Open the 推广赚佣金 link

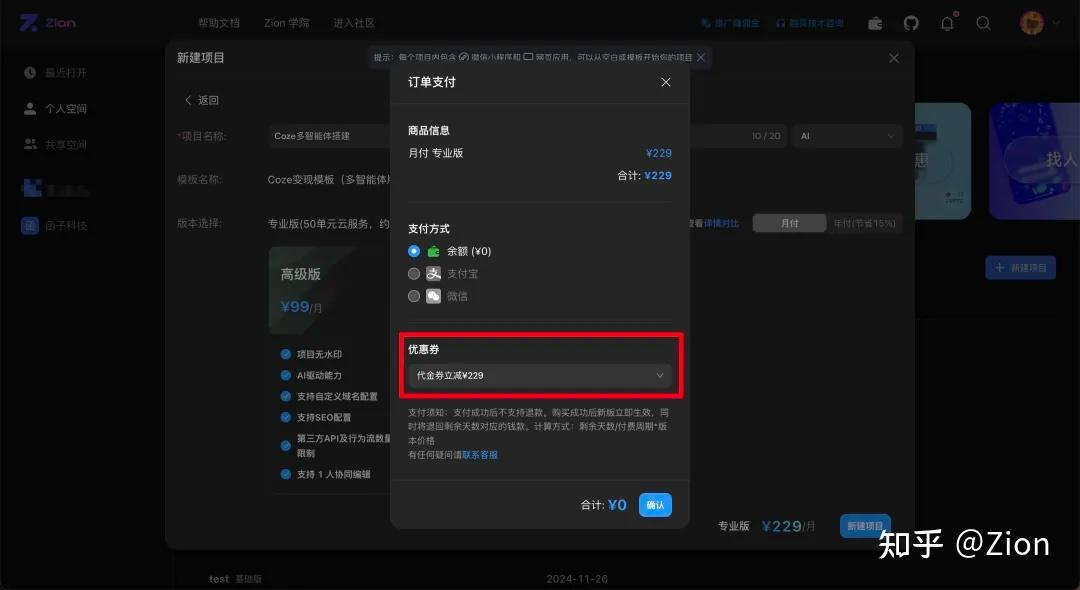coord(731,23)
